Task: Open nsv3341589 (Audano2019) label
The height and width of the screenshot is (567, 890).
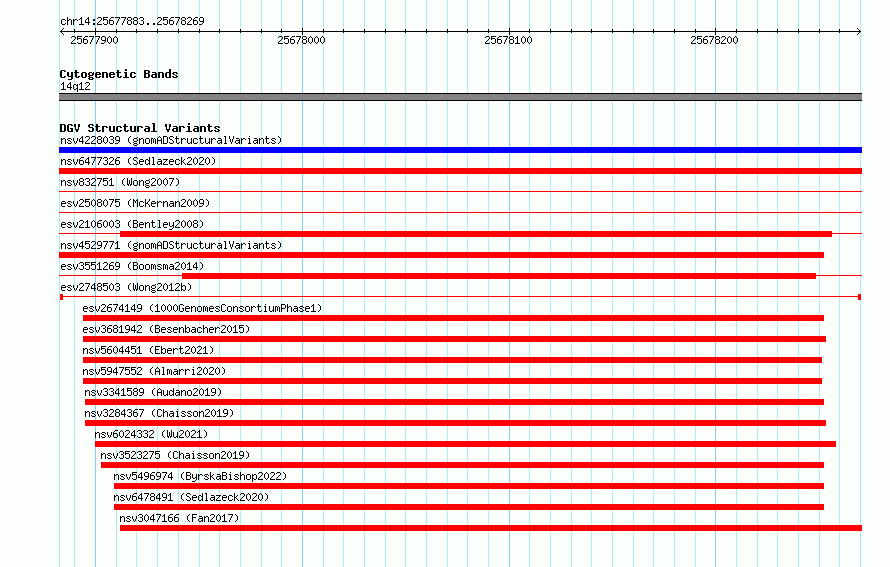Action: [x=153, y=392]
